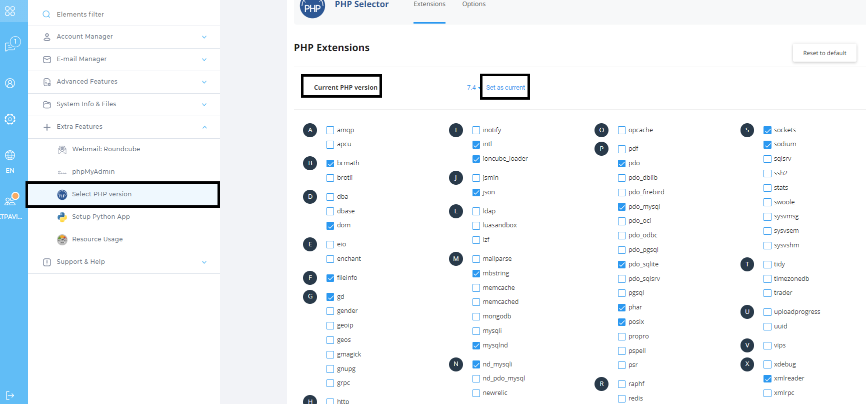The height and width of the screenshot is (404, 866).
Task: Click the Python logo next to Setup Python App
Action: coord(62,217)
